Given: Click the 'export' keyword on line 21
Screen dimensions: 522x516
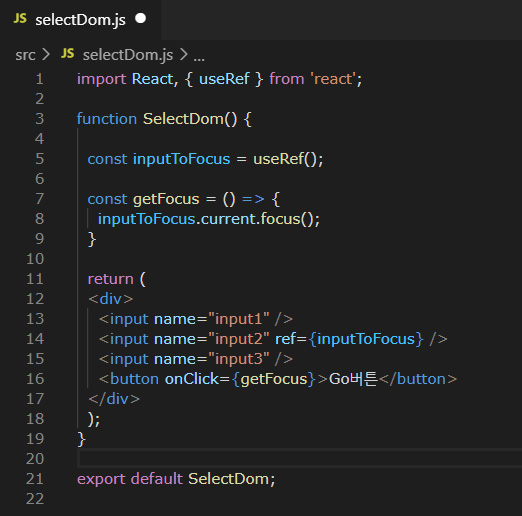Looking at the screenshot, I should 101,479.
